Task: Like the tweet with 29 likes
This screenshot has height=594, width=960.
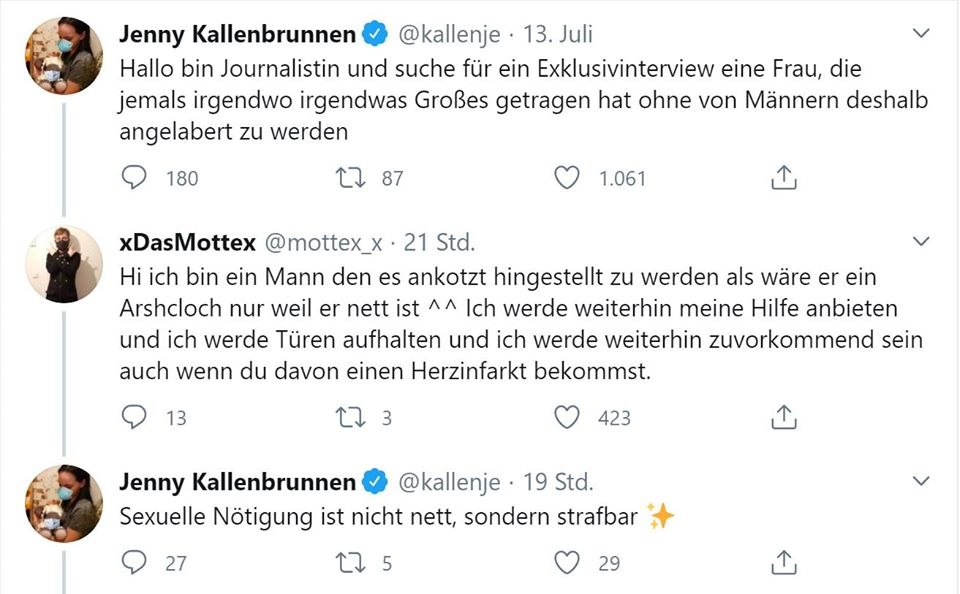Action: tap(567, 563)
